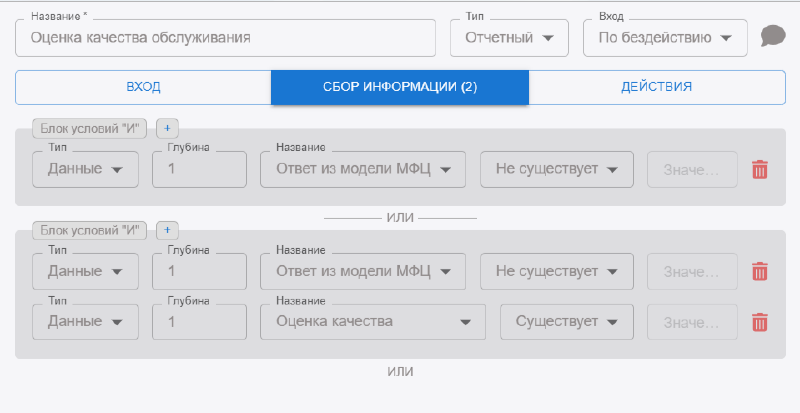Click the 'Название' field with 'Оценка качества обслуживания'
Viewport: 800px width, 413px height.
(x=225, y=38)
